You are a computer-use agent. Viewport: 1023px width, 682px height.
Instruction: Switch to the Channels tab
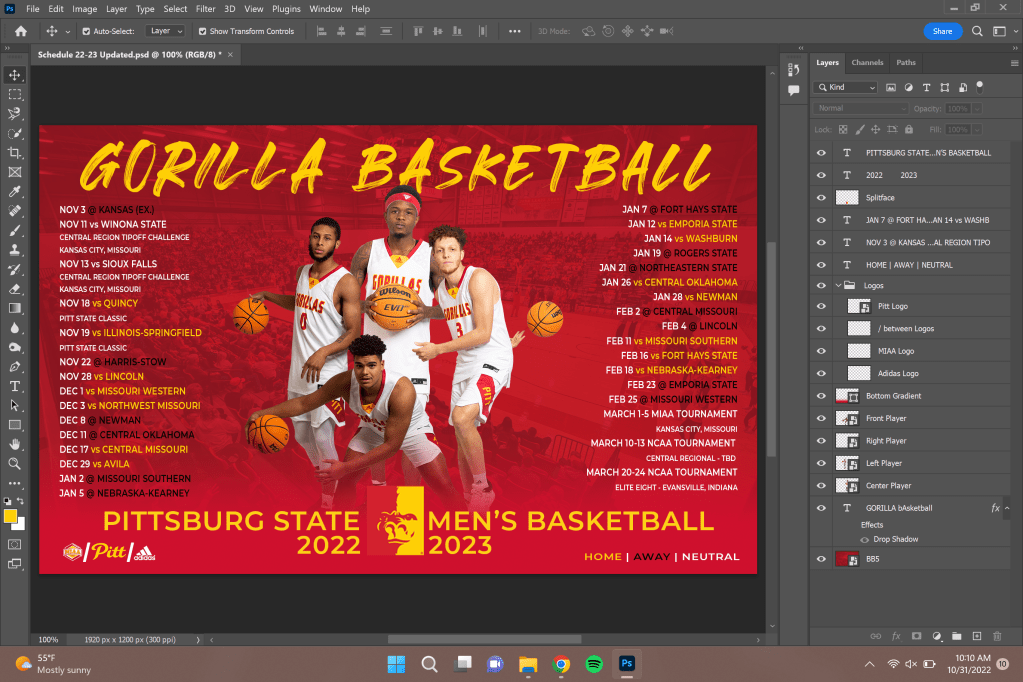point(867,63)
